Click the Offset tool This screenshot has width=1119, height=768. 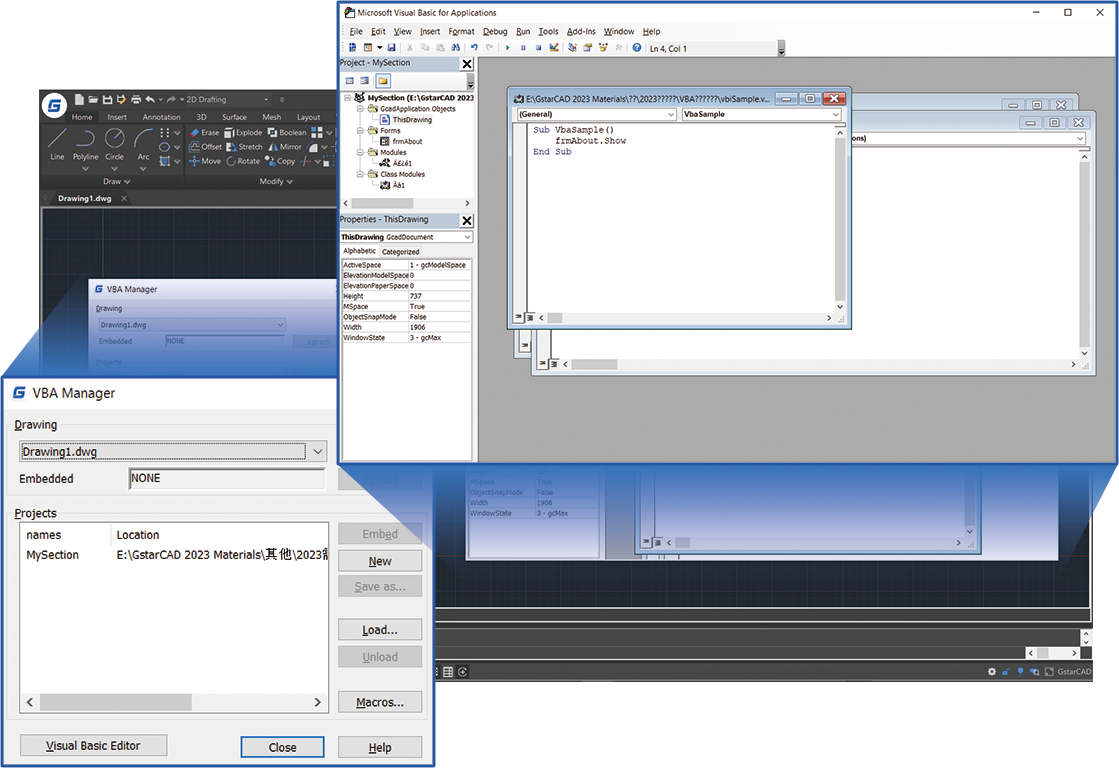pyautogui.click(x=206, y=147)
